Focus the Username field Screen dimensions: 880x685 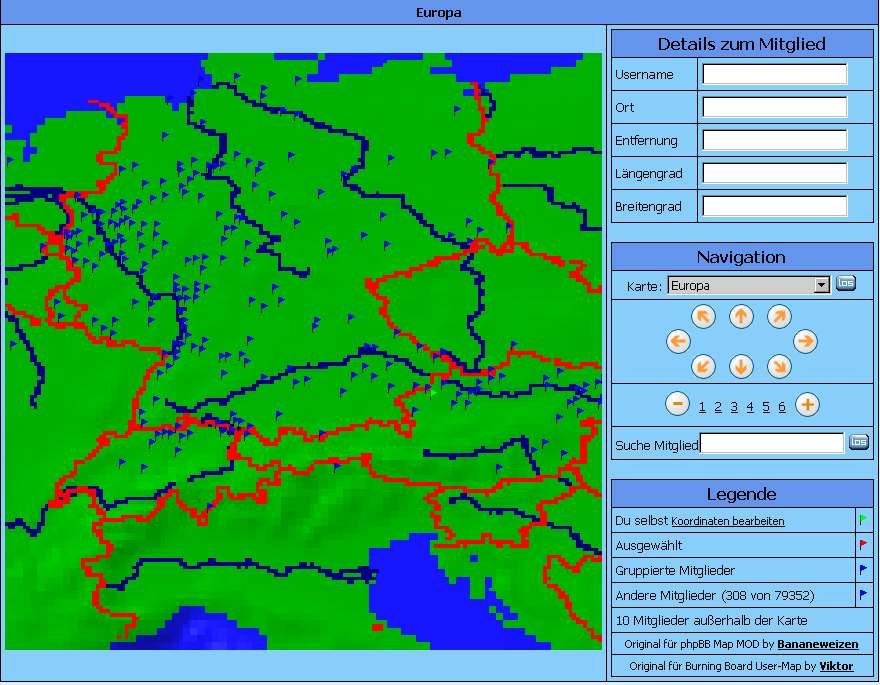[774, 74]
